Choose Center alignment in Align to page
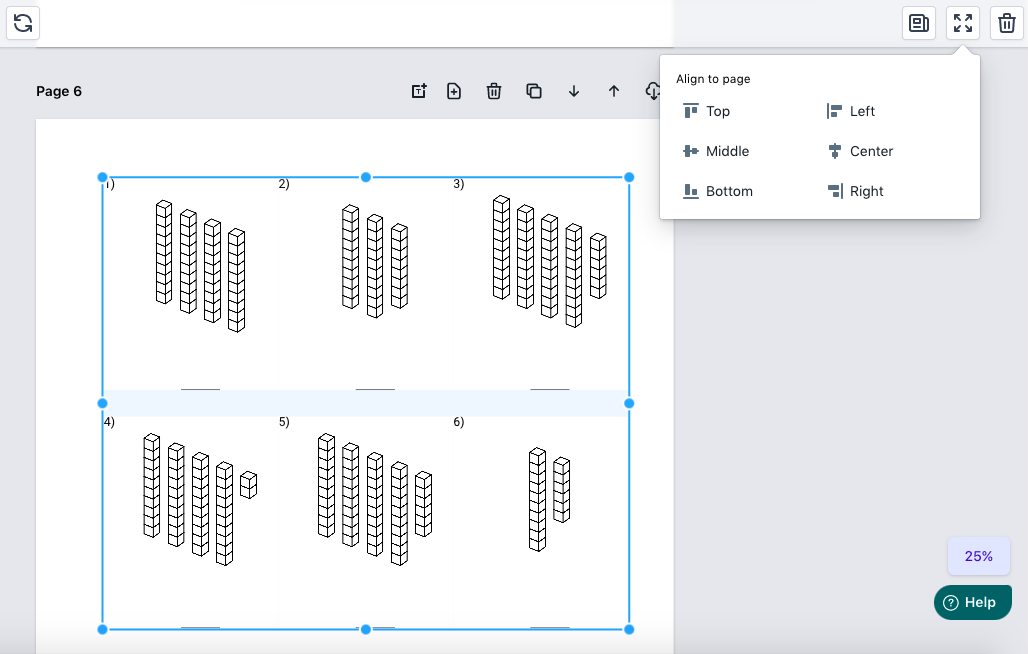The width and height of the screenshot is (1028, 654). click(x=860, y=151)
